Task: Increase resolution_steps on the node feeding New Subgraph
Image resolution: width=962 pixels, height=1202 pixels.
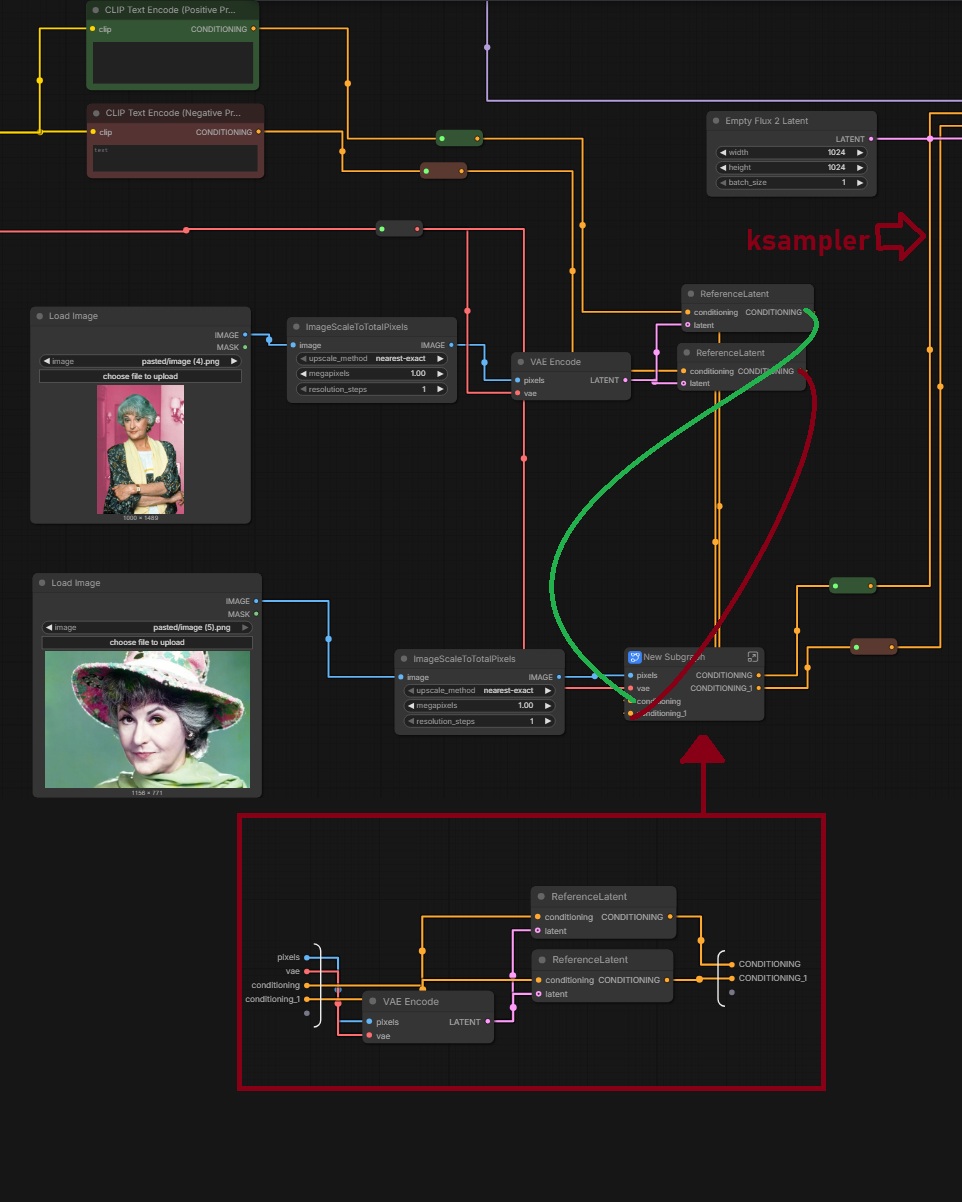Action: pyautogui.click(x=548, y=721)
